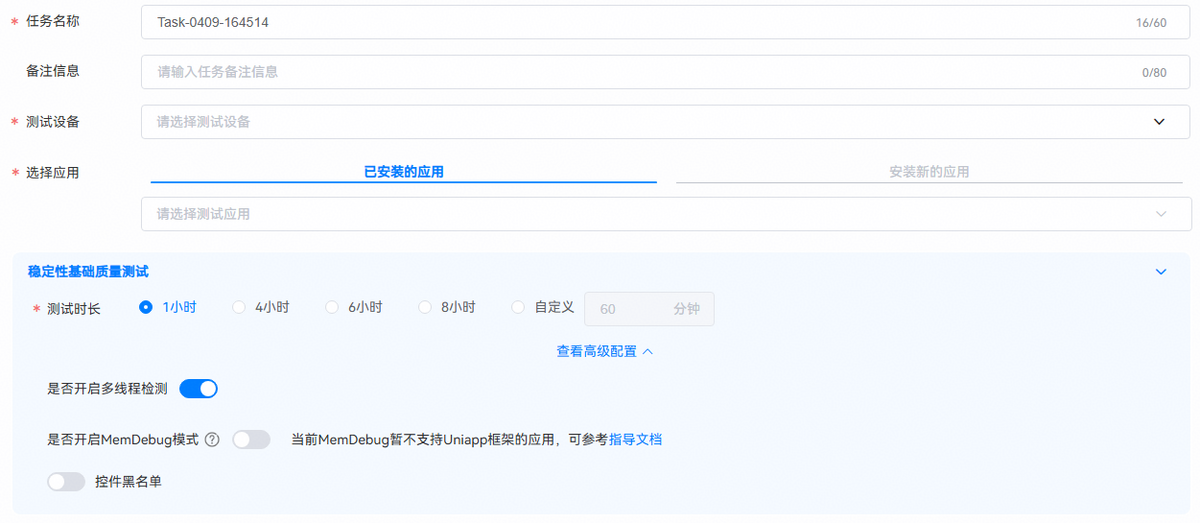Screen dimensions: 1200x523
Task: Select the 自定义 duration radio button
Action: 518,308
